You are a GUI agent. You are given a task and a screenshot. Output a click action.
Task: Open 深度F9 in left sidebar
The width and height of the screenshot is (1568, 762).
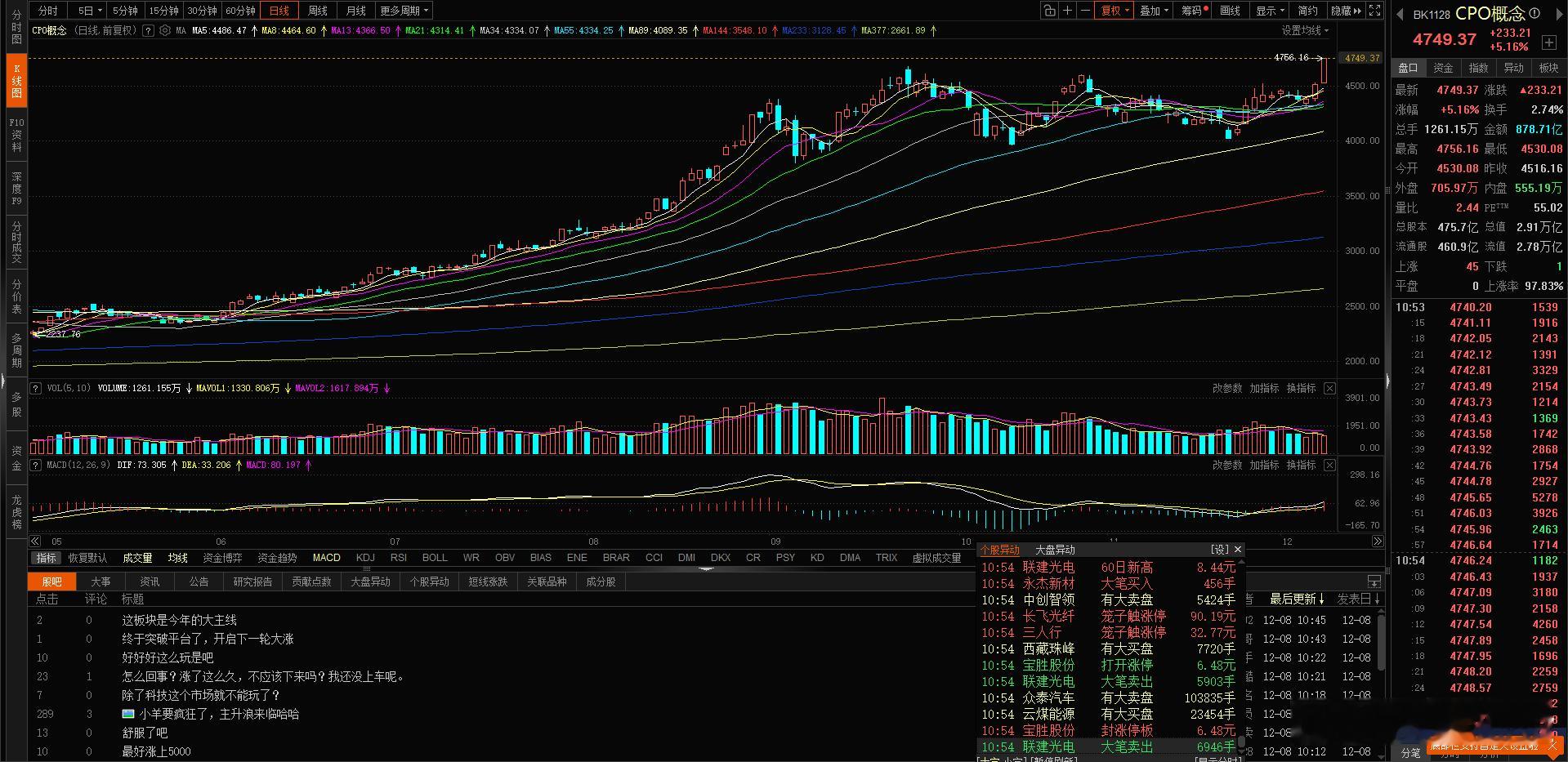16,188
